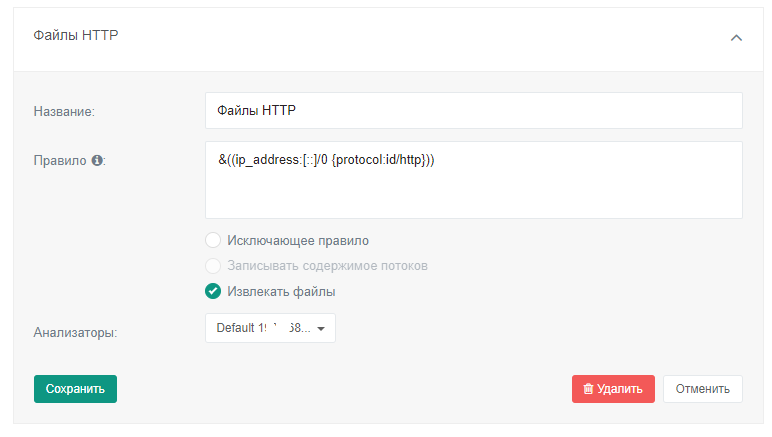
Task: Open the Анализаторы Default dropdown
Action: (x=270, y=328)
